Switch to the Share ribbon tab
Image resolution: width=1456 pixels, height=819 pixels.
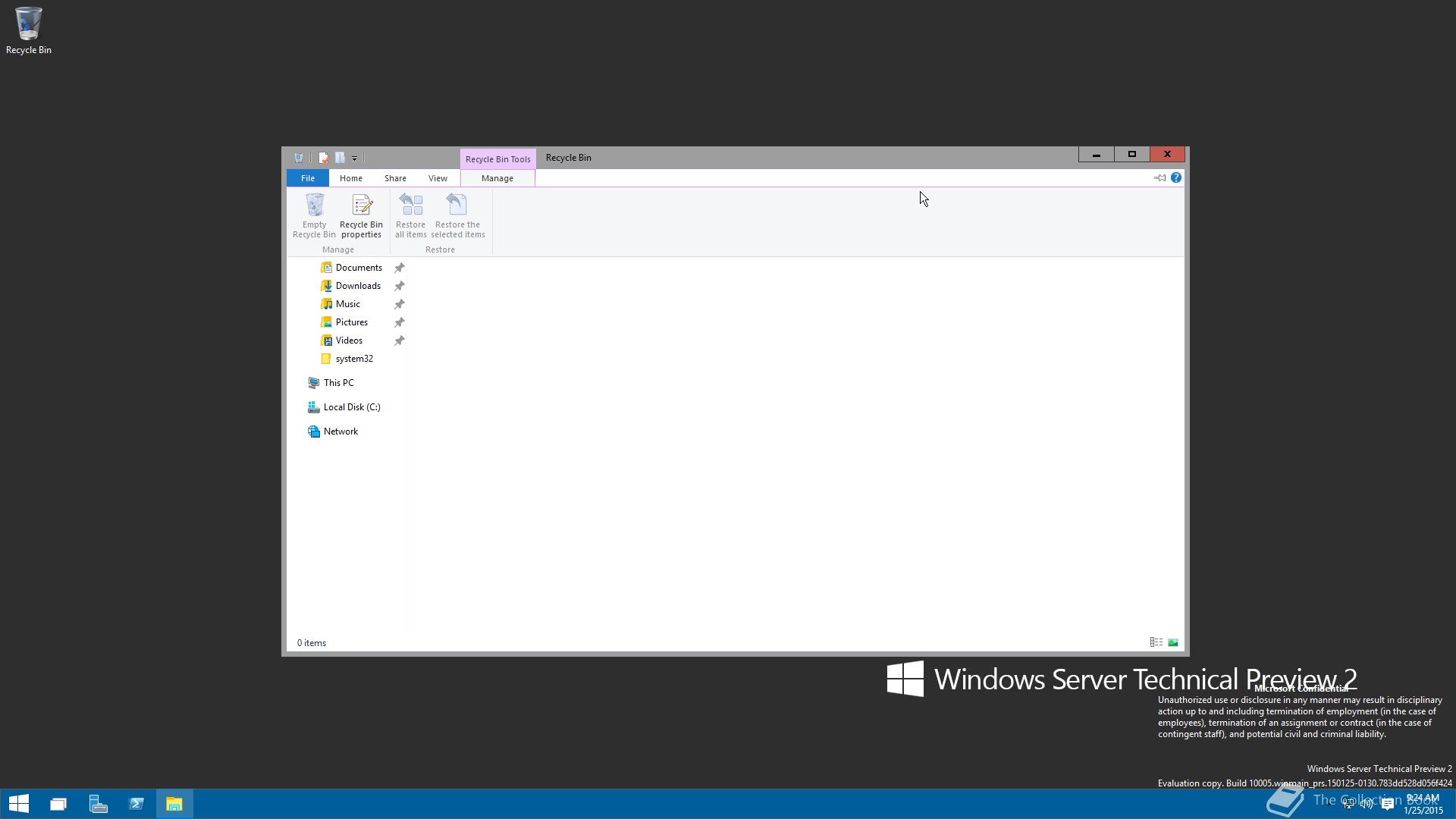(395, 178)
